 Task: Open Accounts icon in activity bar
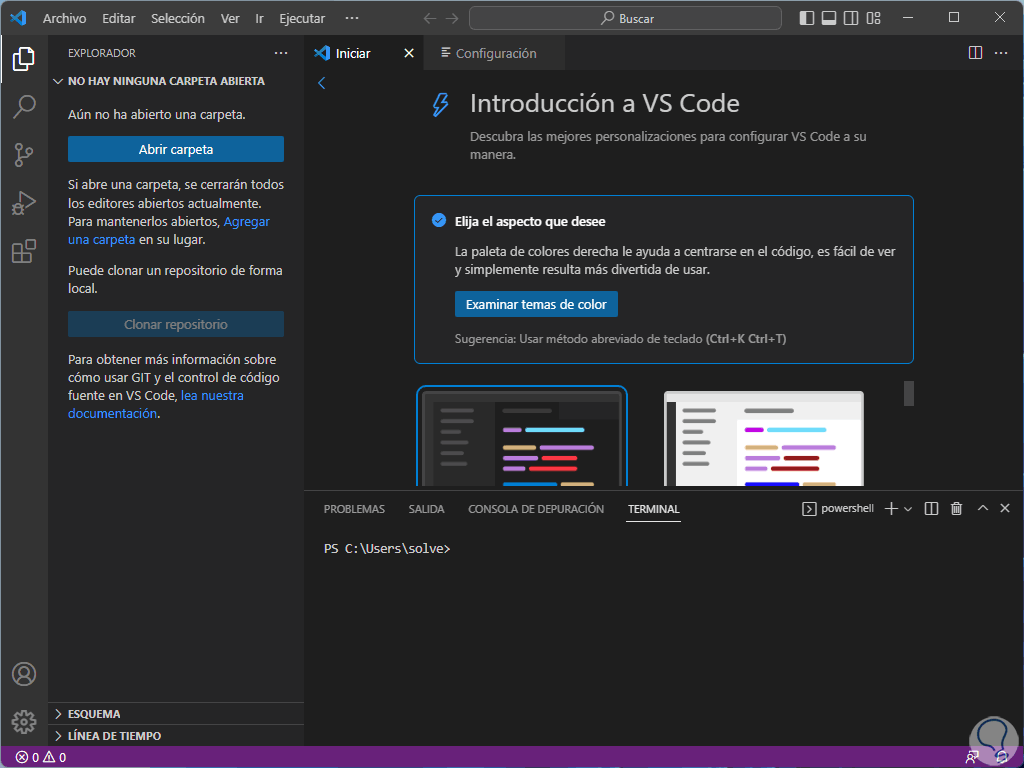pos(24,674)
